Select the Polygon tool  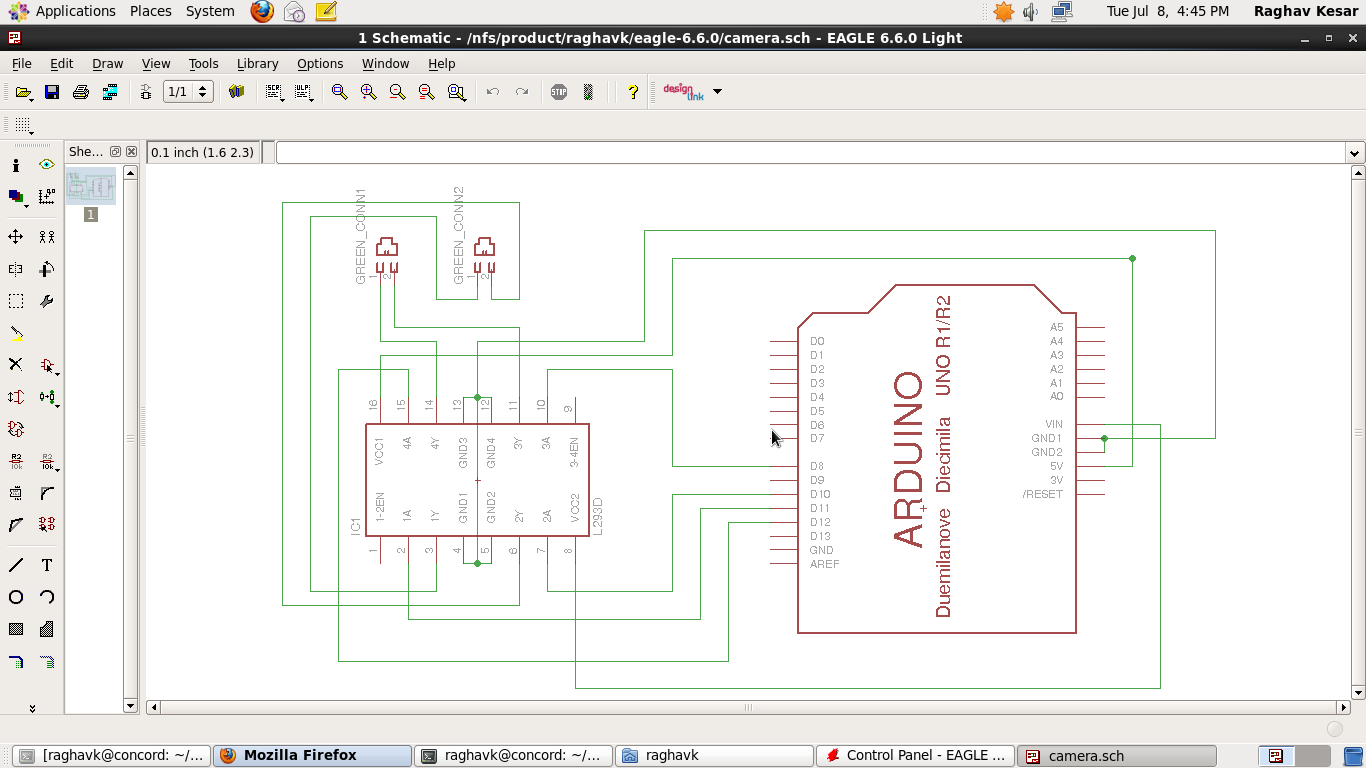point(47,629)
